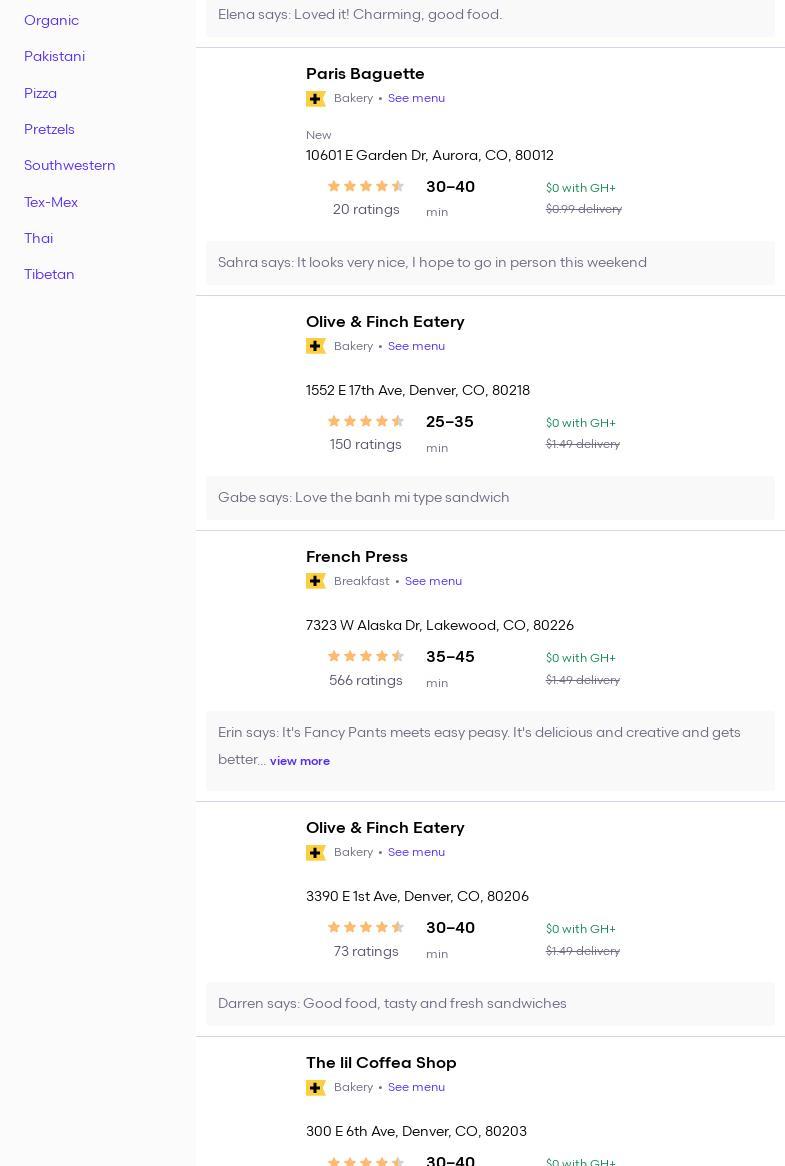Expand Erin's review with view more
The image size is (785, 1166).
pos(300,761)
